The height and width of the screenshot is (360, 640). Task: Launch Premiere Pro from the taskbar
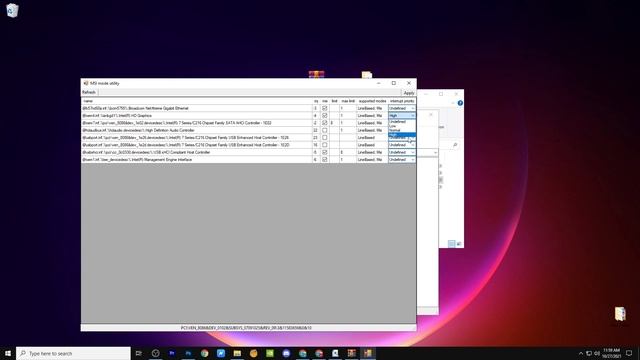172,353
